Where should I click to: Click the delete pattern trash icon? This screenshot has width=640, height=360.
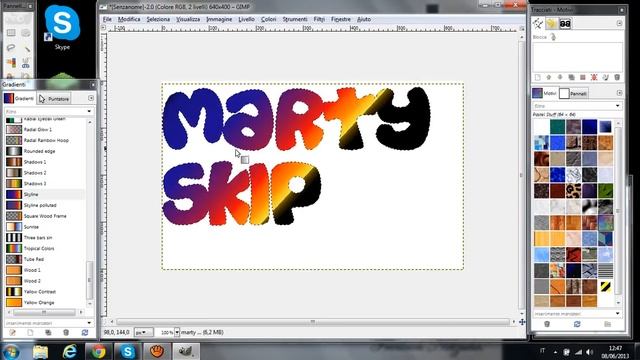pos(547,324)
